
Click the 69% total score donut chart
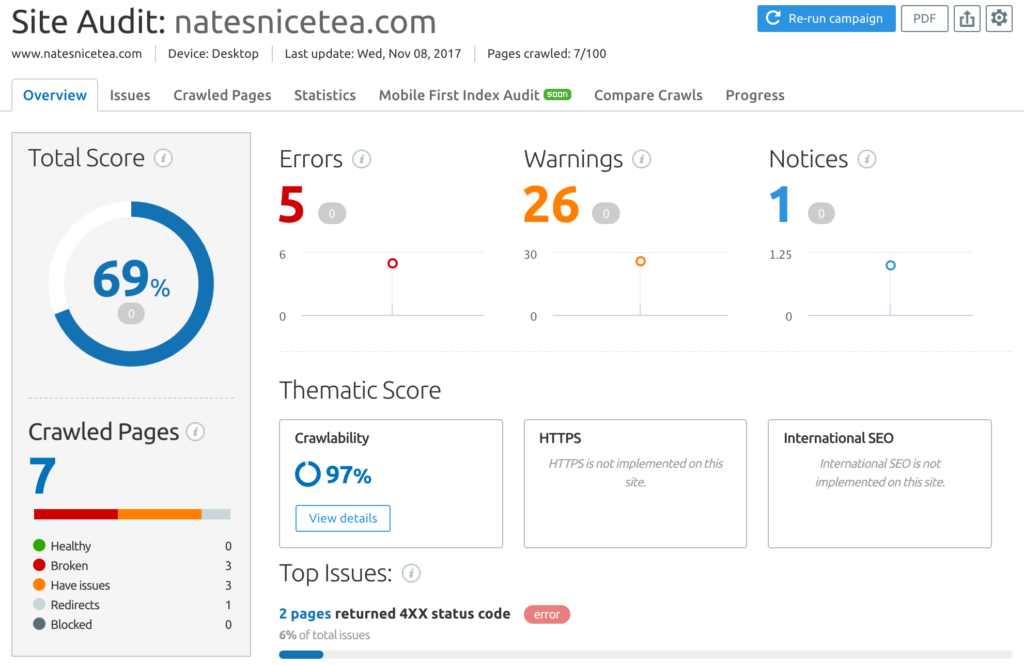click(131, 284)
